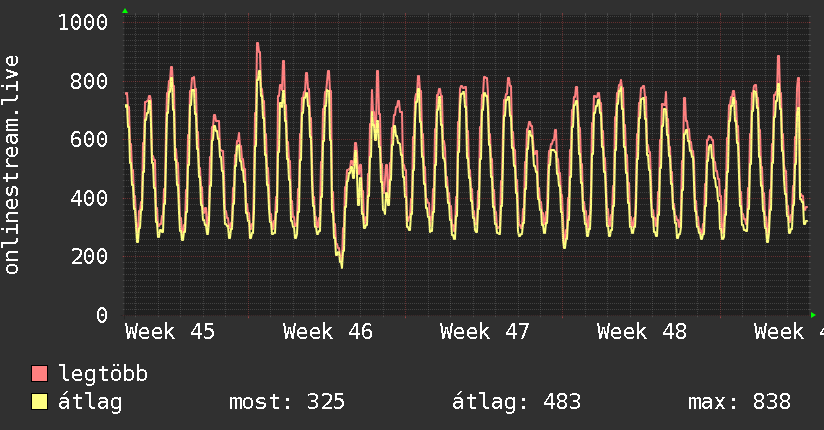Viewport: 824px width, 430px height.
Task: Click the most: 325 value
Action: pyautogui.click(x=287, y=402)
